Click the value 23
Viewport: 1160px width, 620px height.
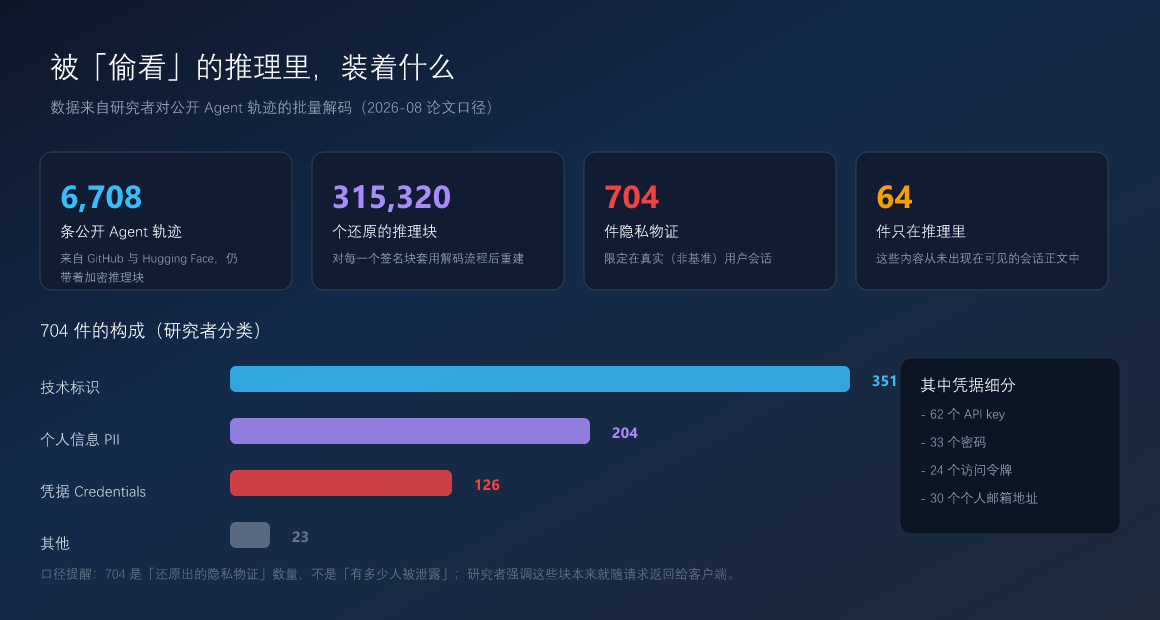click(300, 536)
